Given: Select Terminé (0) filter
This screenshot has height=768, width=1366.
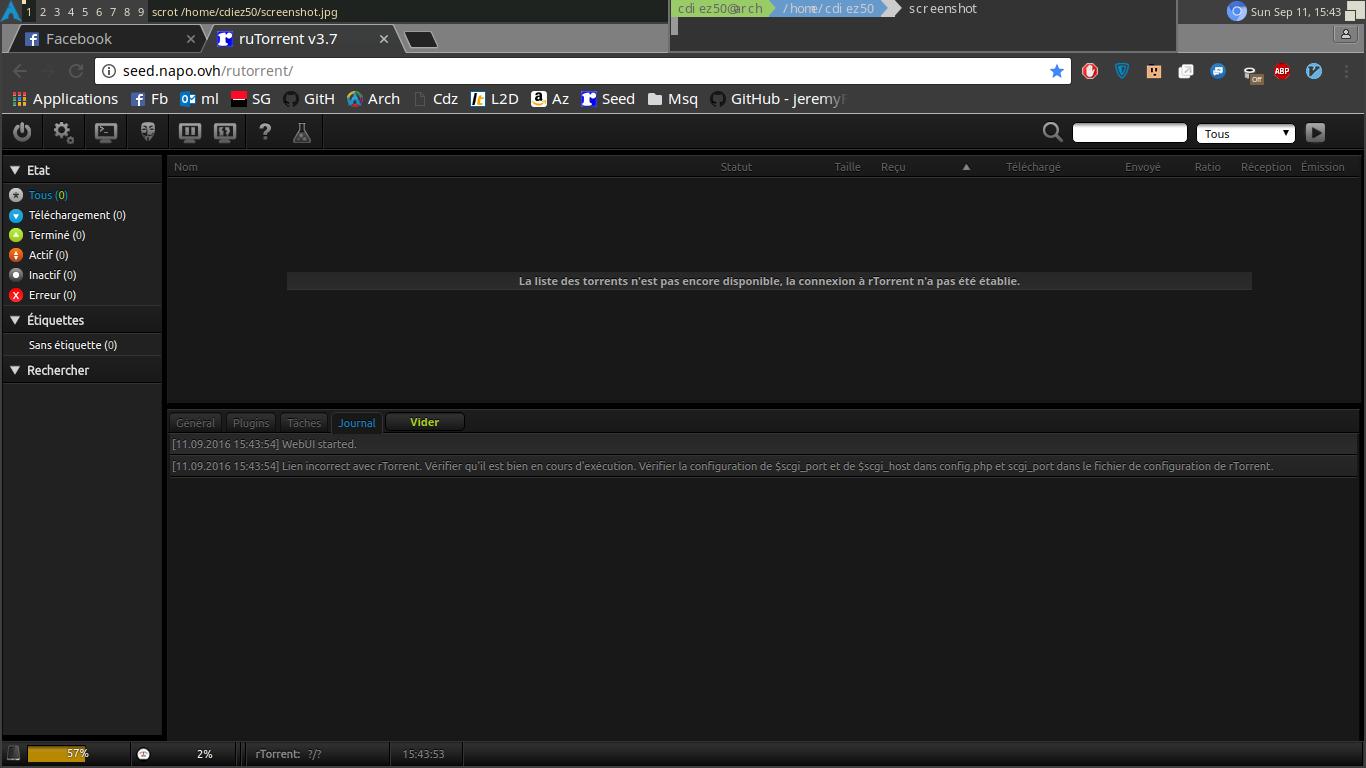Looking at the screenshot, I should click(x=57, y=235).
